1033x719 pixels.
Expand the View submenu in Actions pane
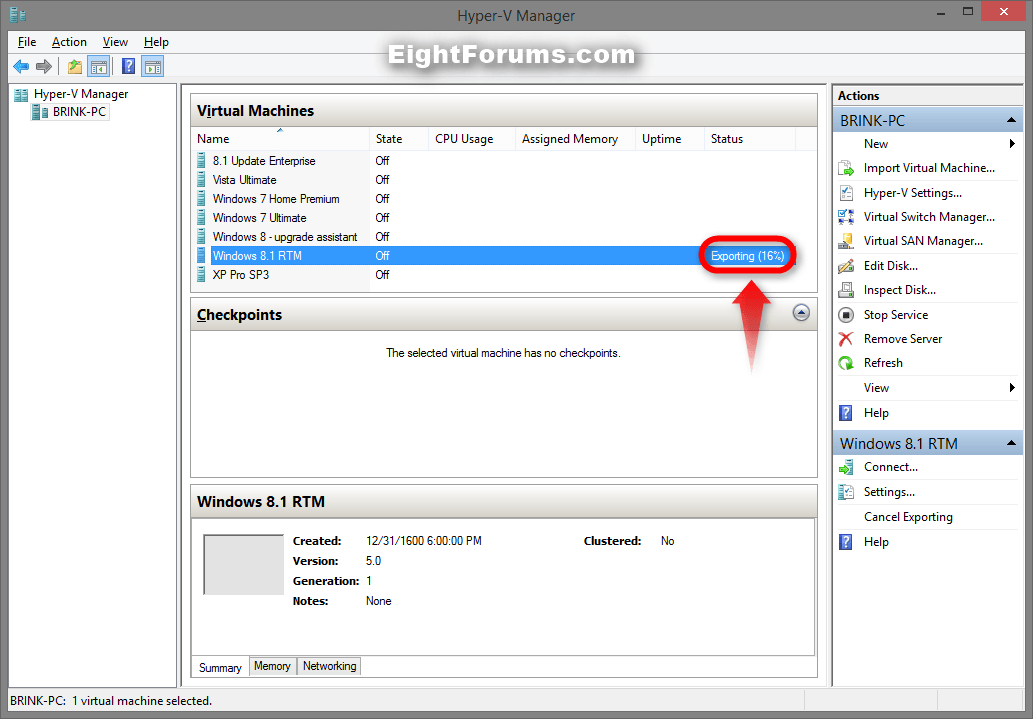click(x=876, y=387)
